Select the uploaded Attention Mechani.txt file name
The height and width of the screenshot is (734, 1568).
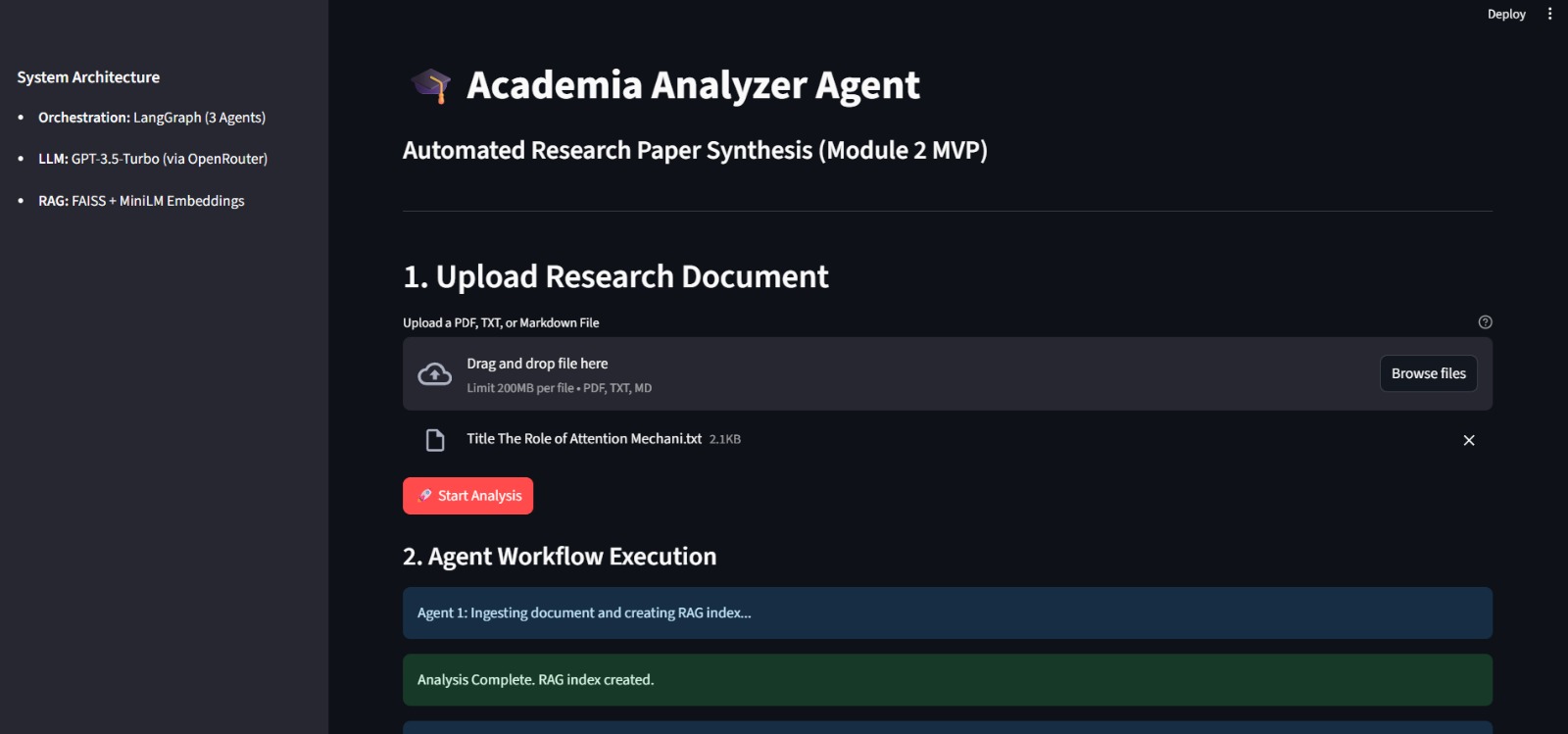(x=584, y=439)
